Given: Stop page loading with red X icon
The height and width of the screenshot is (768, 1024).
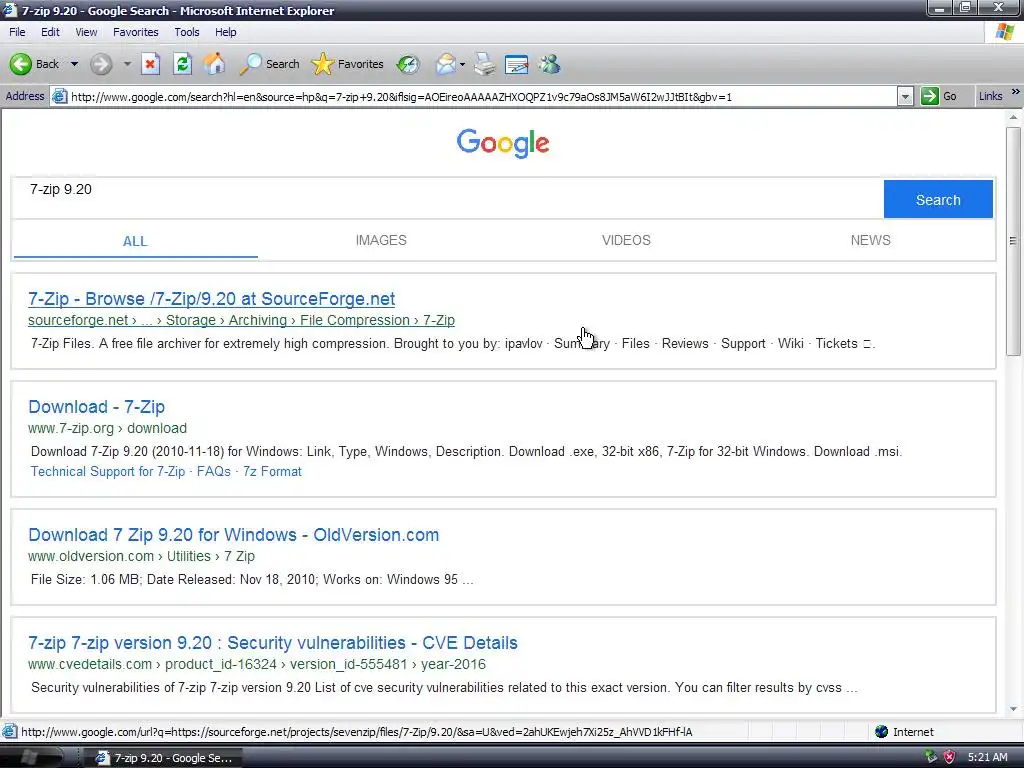Looking at the screenshot, I should coord(151,64).
